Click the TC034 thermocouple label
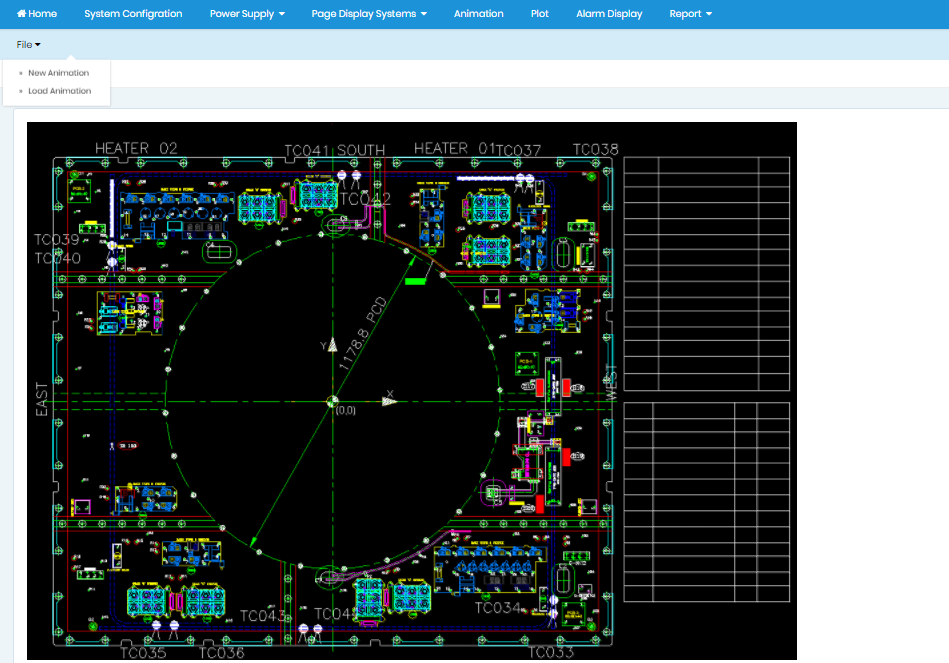The width and height of the screenshot is (949, 663). pos(497,608)
